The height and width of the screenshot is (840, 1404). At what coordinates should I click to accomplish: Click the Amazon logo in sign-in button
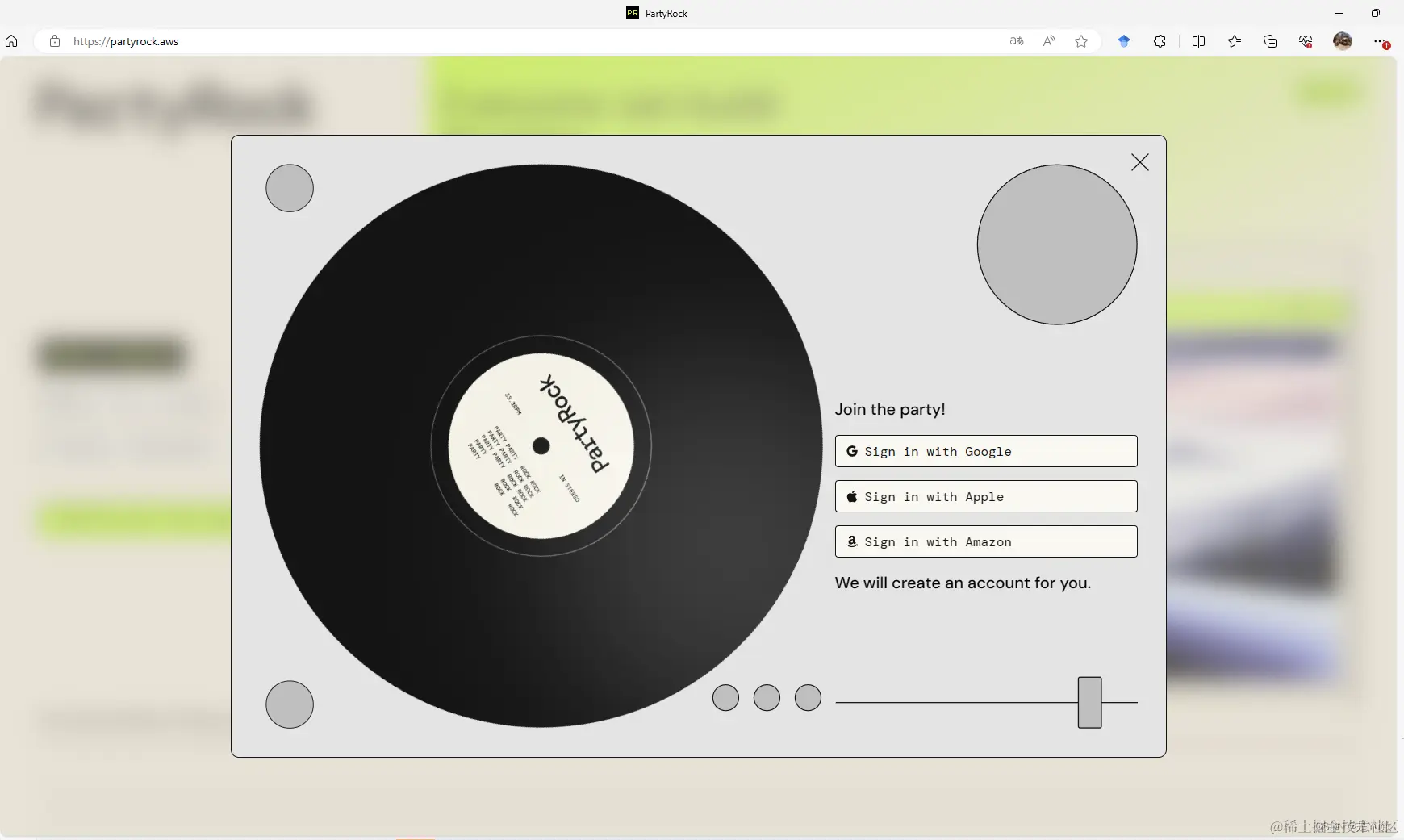[852, 541]
